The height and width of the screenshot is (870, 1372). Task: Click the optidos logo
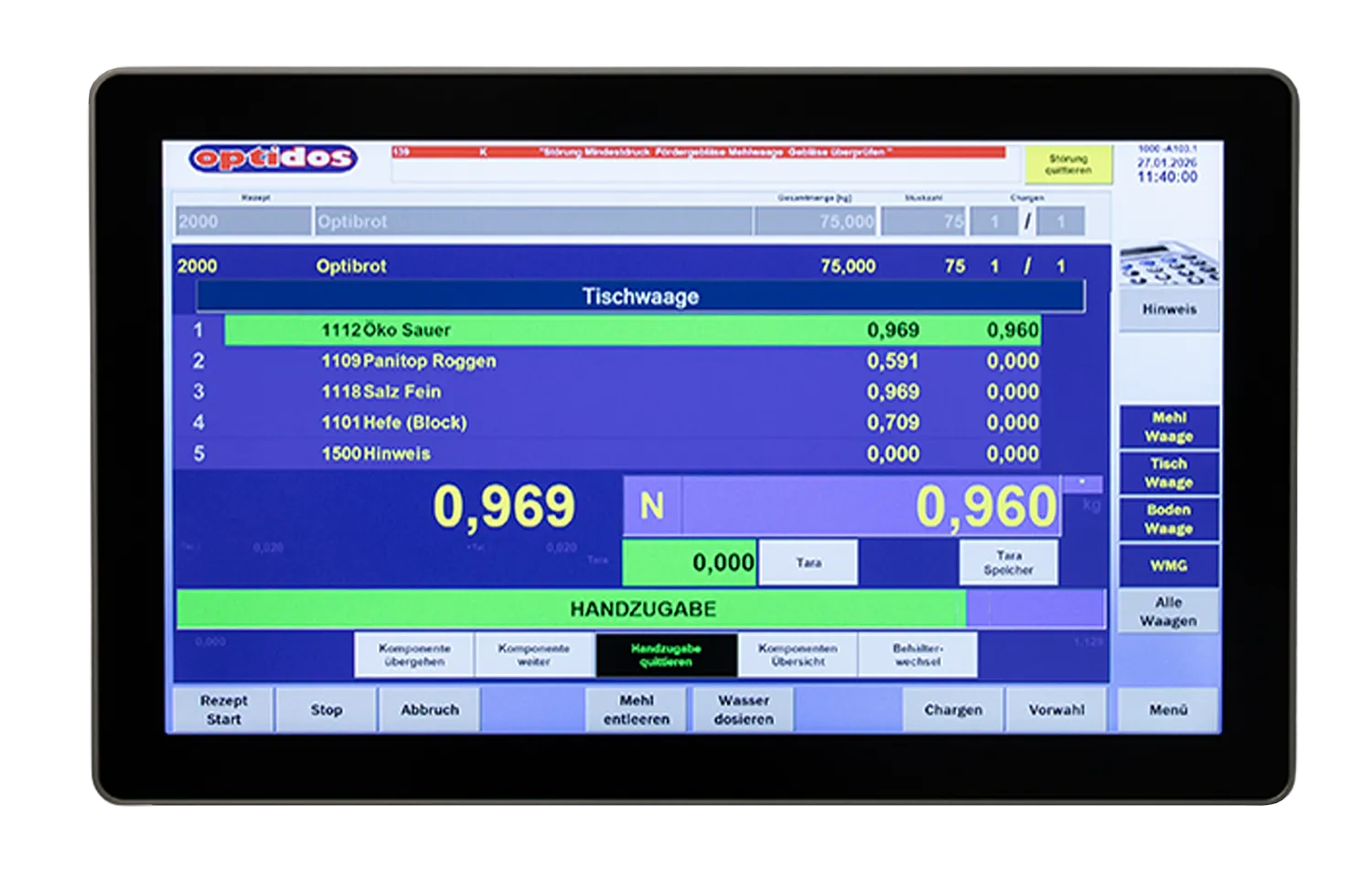tap(273, 158)
